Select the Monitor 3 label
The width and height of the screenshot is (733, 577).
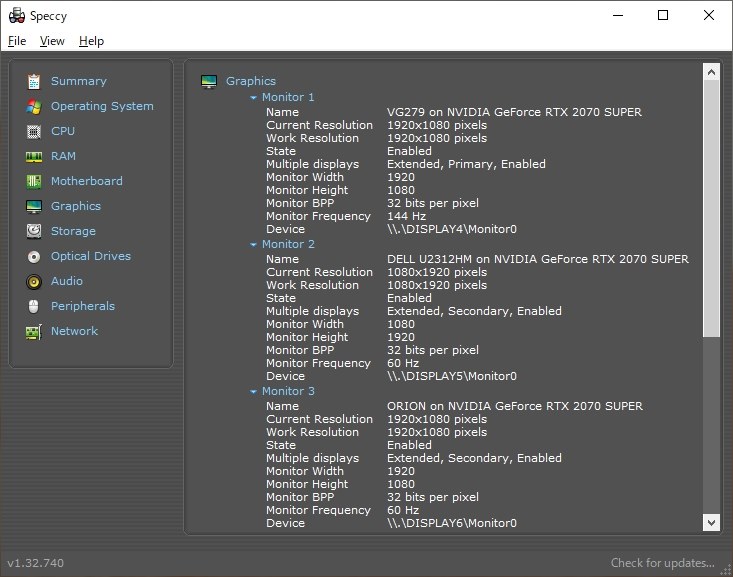click(288, 391)
